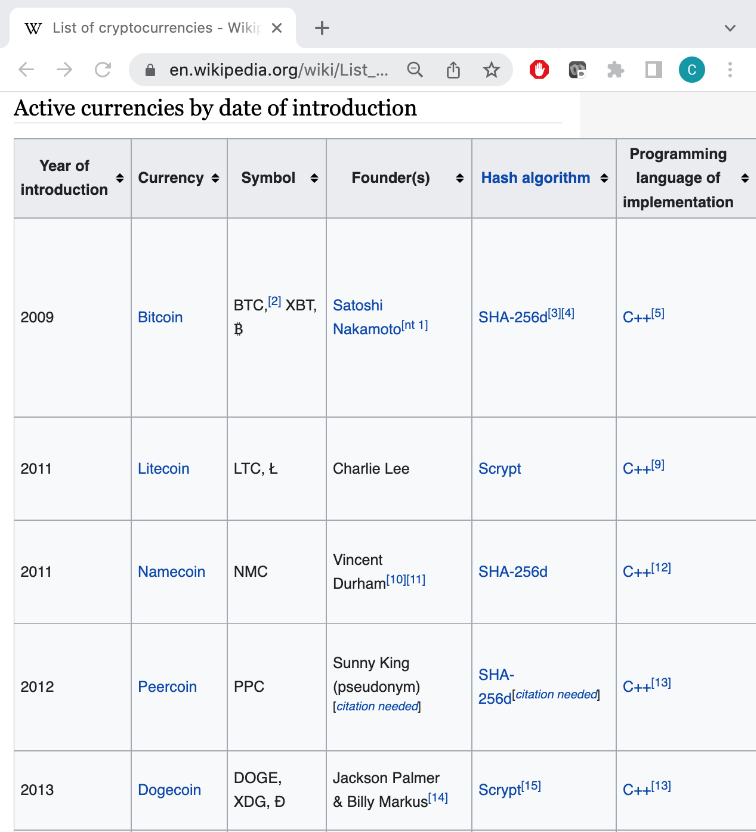756x832 pixels.
Task: Open SHA-256d link in Namecoin row
Action: pyautogui.click(x=512, y=571)
